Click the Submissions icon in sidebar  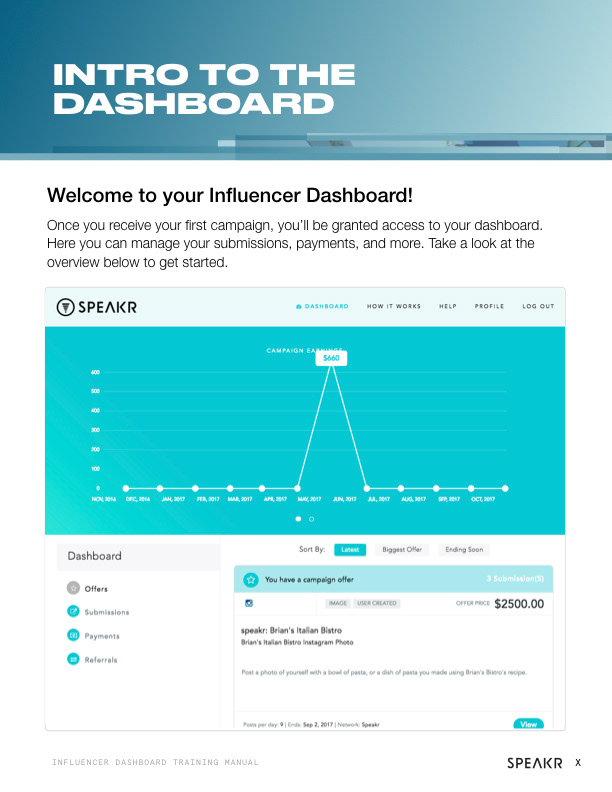pyautogui.click(x=73, y=611)
